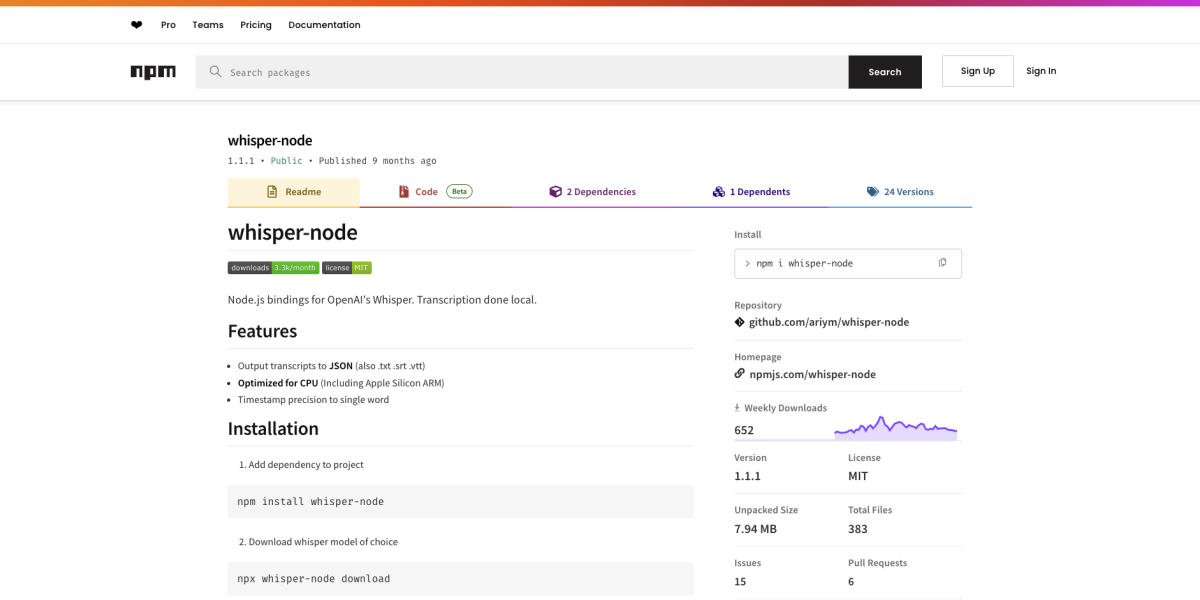Click the box icon on the Dependencies tab
The height and width of the screenshot is (600, 1200).
556,191
